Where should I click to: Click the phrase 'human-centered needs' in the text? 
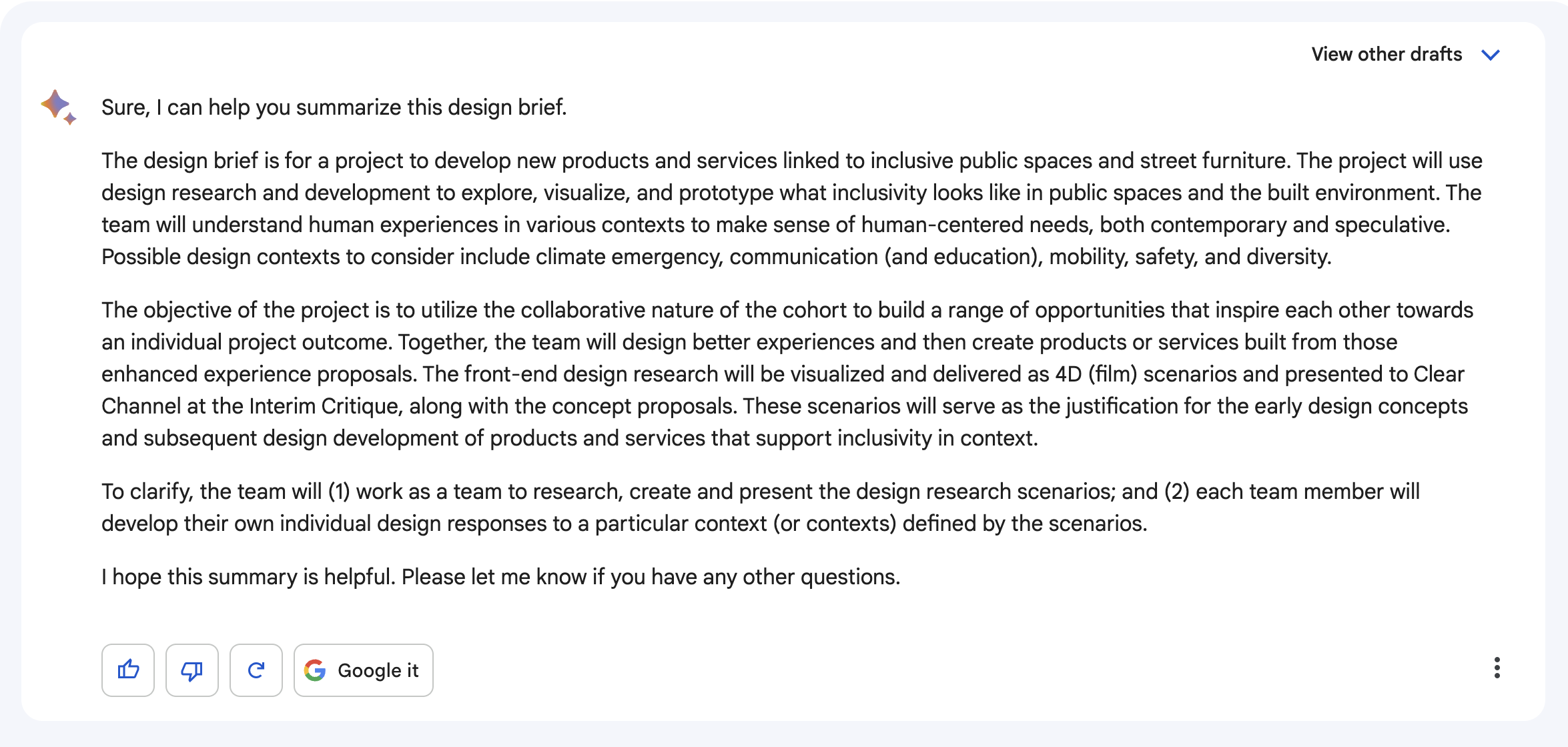[x=977, y=225]
